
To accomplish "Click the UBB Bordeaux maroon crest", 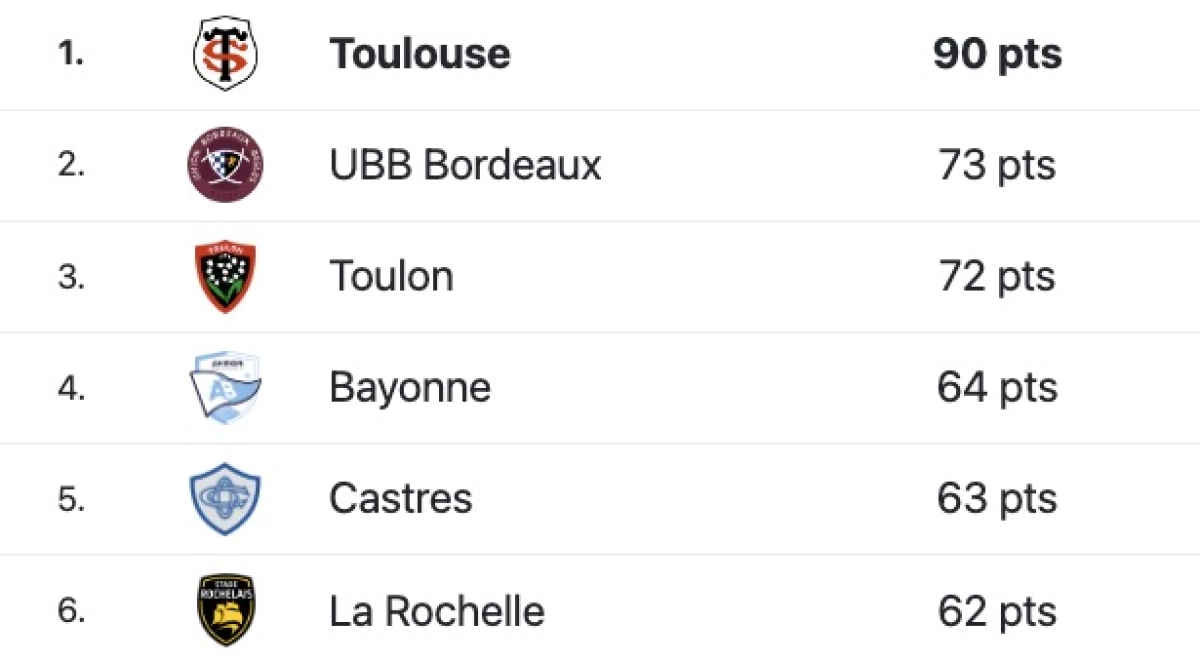I will tap(225, 165).
